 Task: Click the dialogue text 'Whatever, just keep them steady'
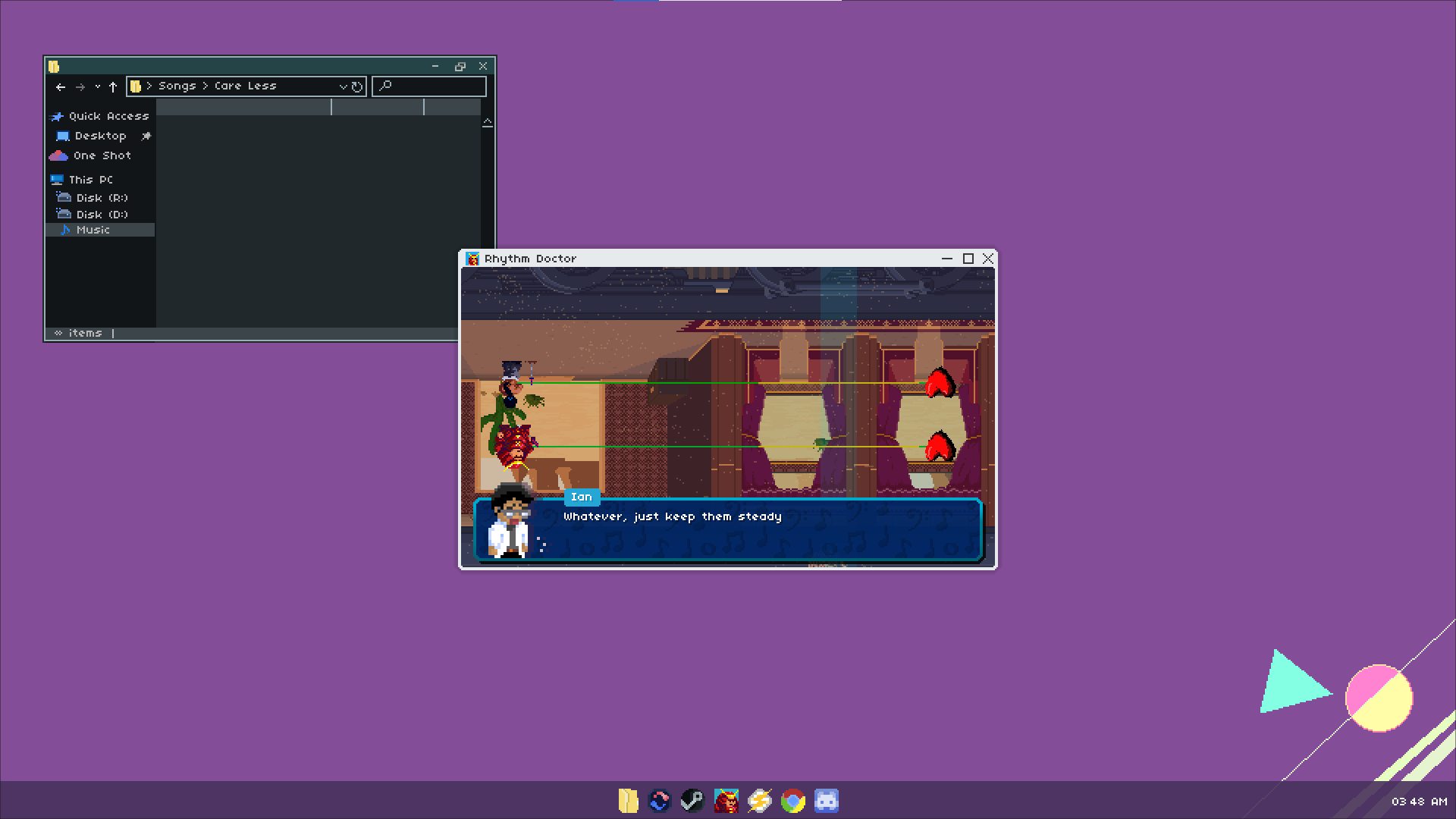tap(673, 516)
